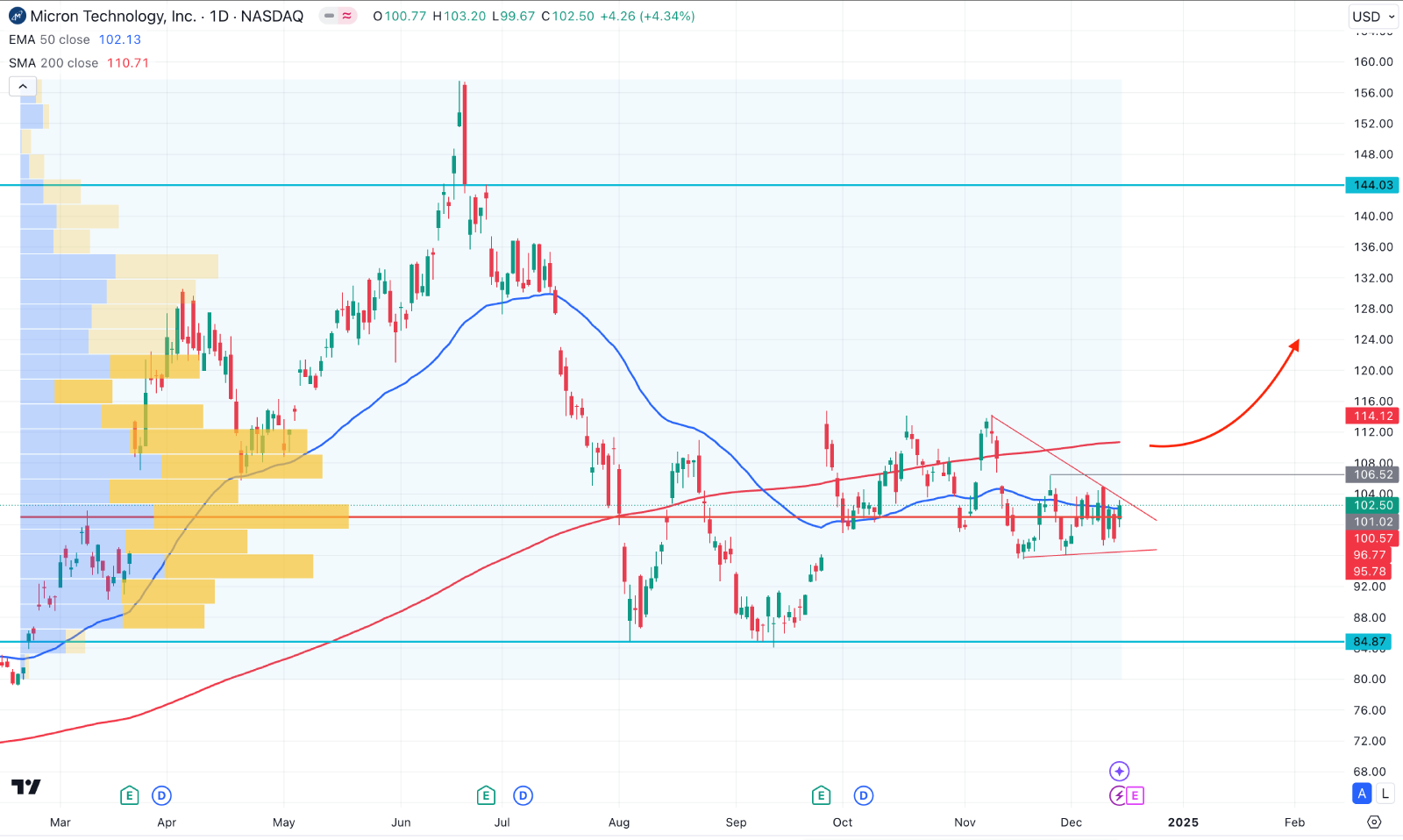Click the purple lightning bolt marker

pyautogui.click(x=1118, y=795)
